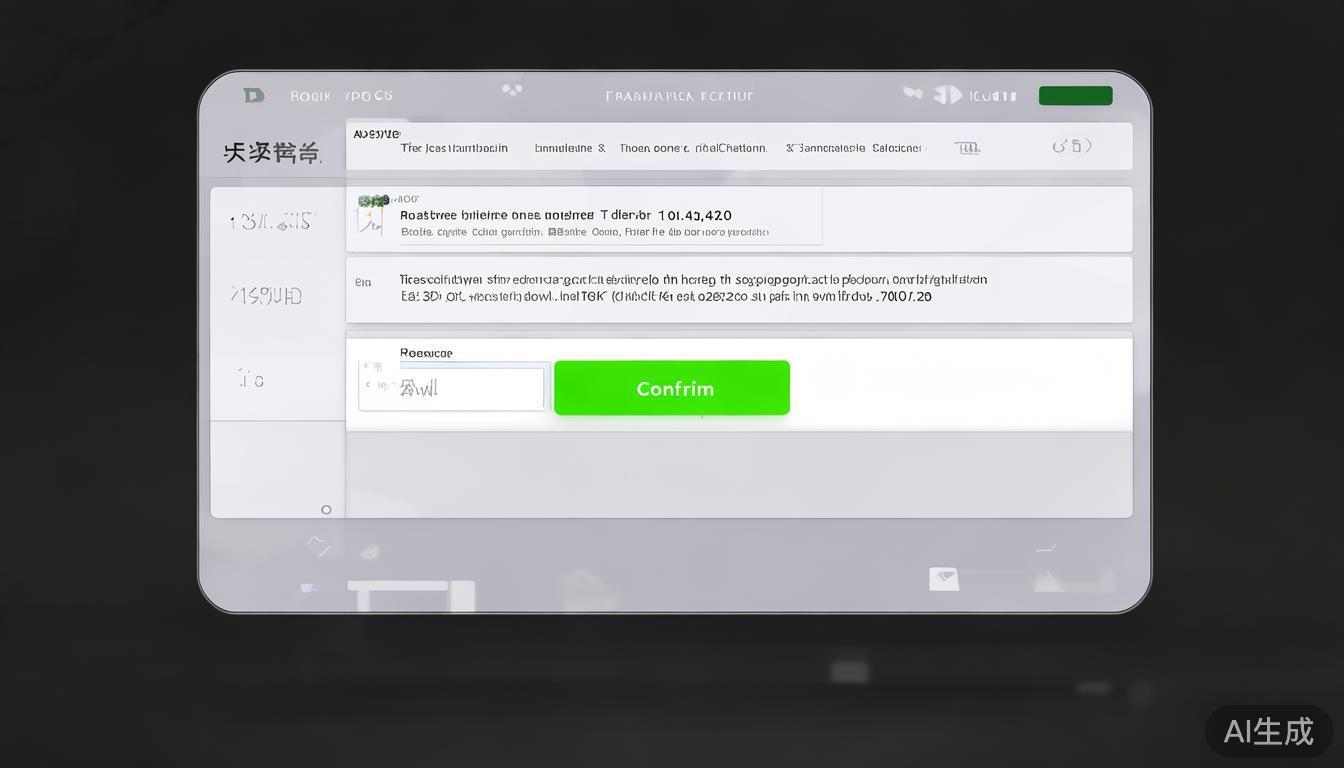This screenshot has height=768, width=1344.
Task: Select the third sidebar item above the divider
Action: 252,380
